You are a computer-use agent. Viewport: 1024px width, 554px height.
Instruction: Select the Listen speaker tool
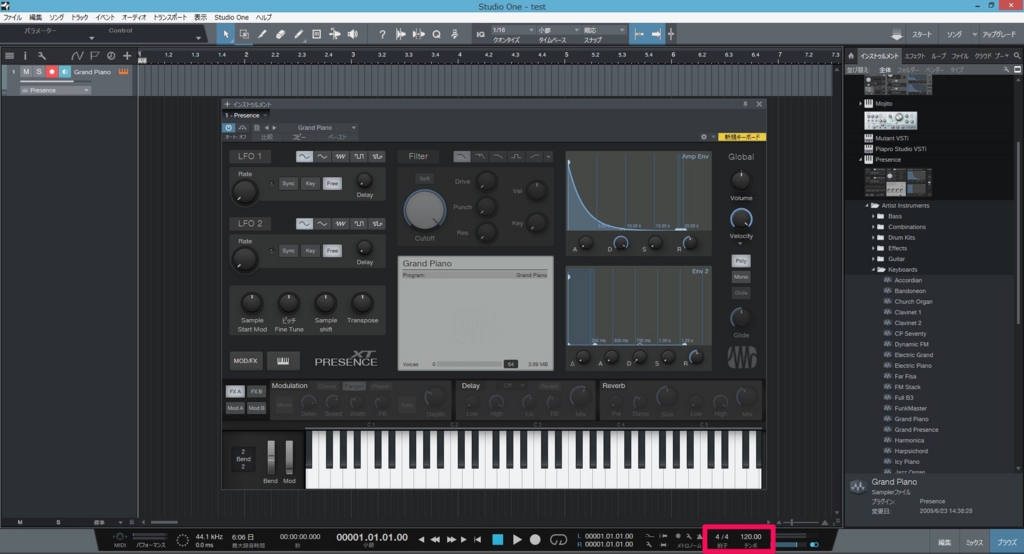click(x=353, y=35)
